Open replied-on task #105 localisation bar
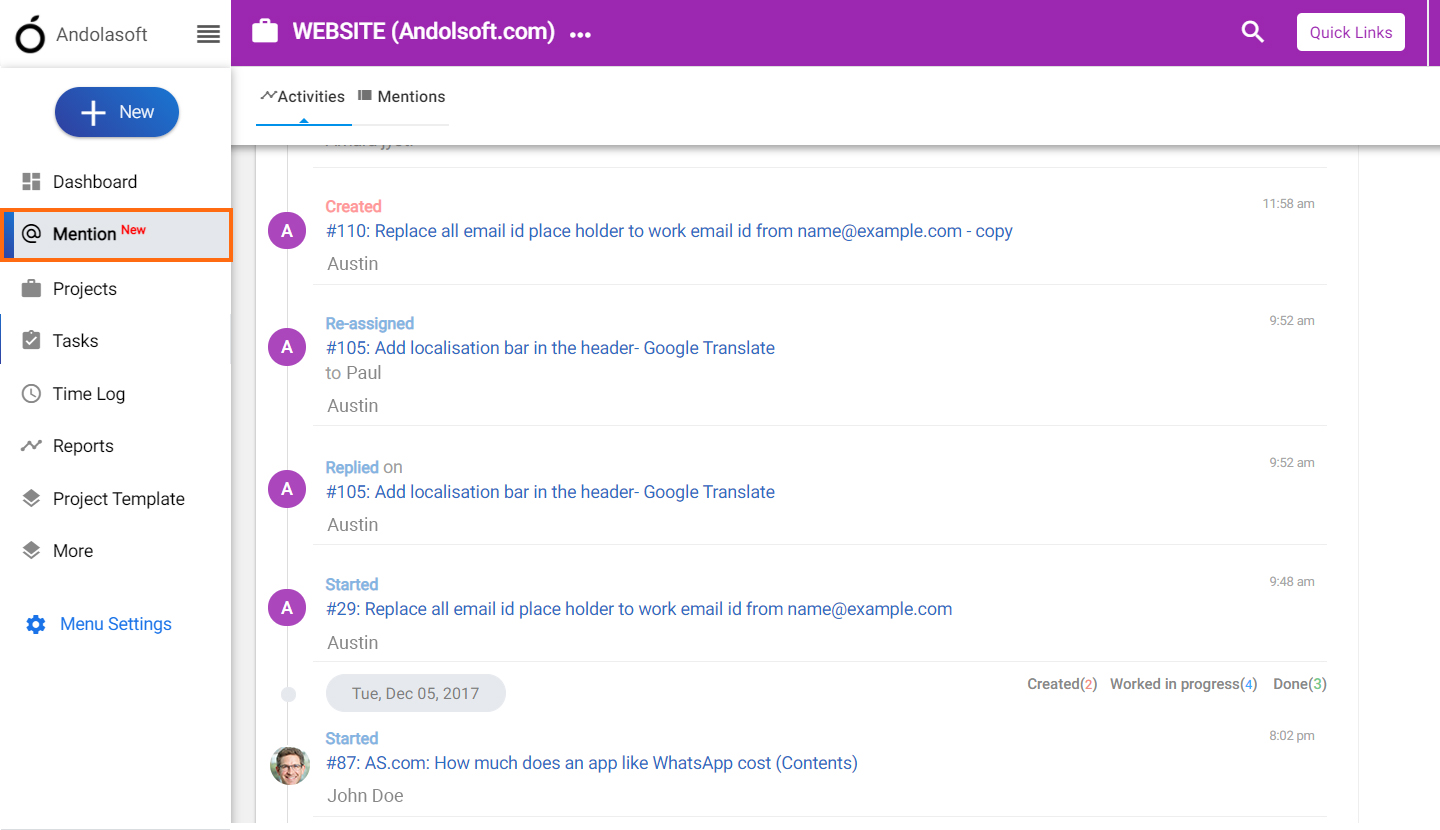1440x830 pixels. click(x=550, y=492)
